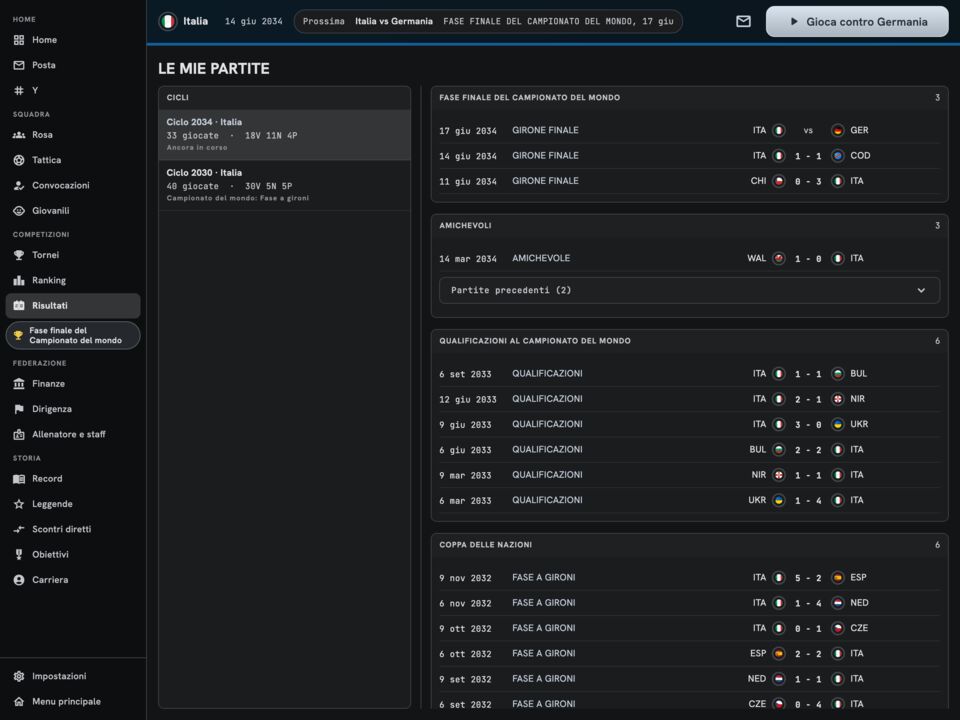This screenshot has height=720, width=960.
Task: Click the Rosa squad people icon
Action: coord(19,135)
